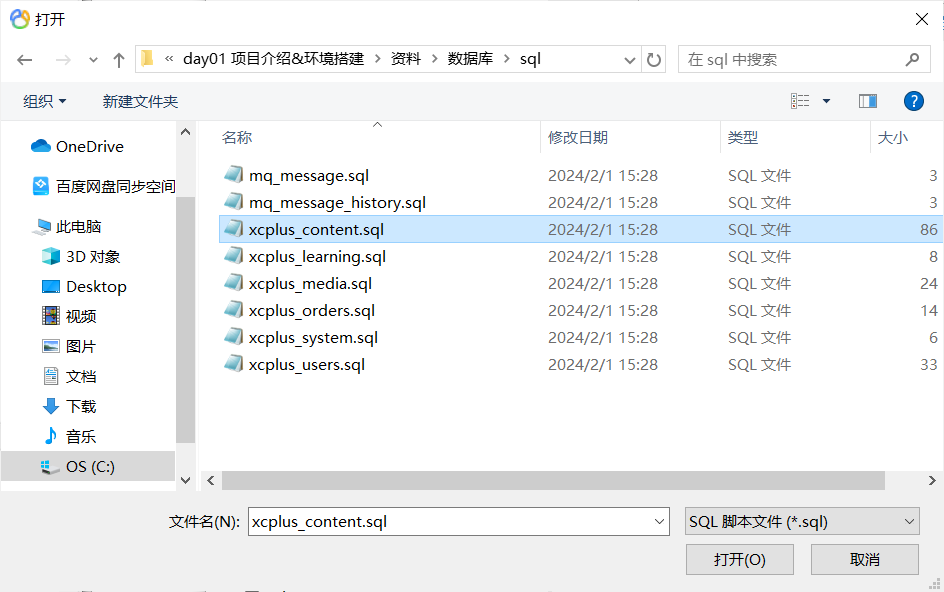Click the 3D 对象 cube icon
Viewport: 944px width, 592px height.
pos(51,257)
